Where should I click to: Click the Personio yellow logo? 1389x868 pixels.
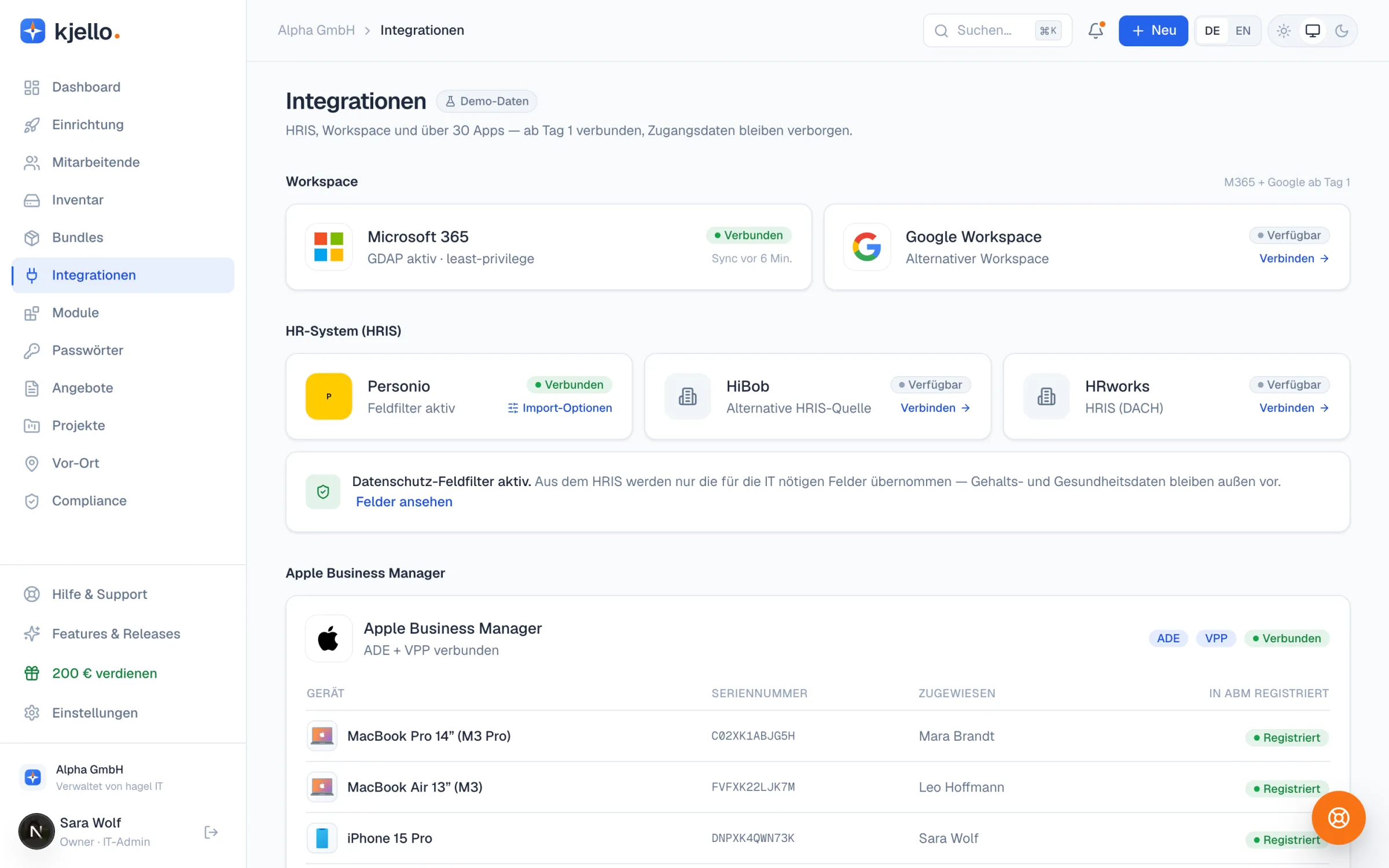point(329,396)
